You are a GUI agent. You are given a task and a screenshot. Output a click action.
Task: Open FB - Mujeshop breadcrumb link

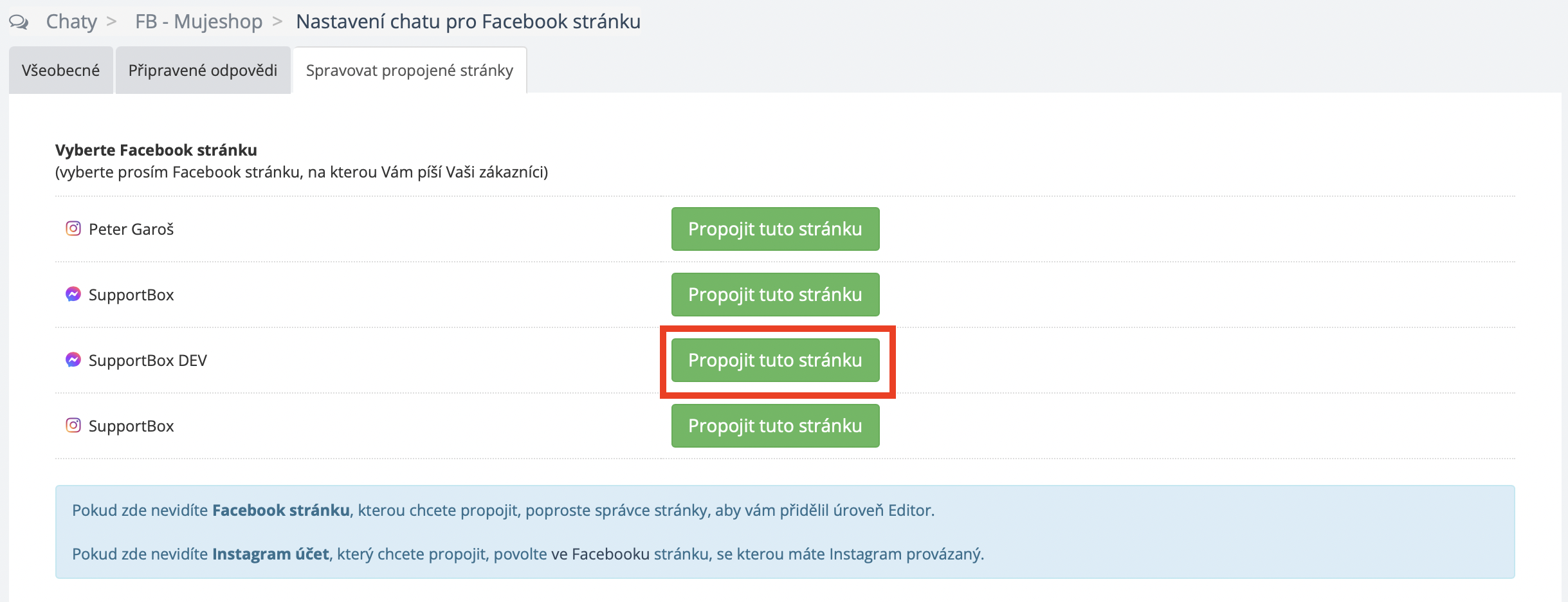tap(198, 22)
